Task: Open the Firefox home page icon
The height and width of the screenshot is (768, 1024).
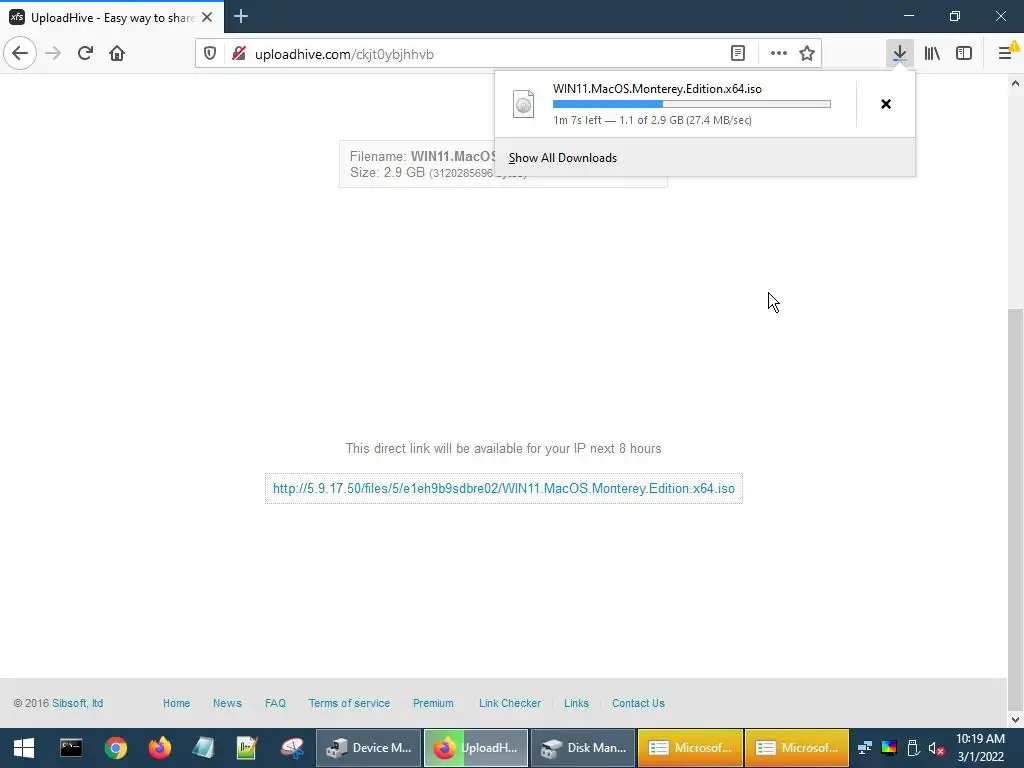Action: coord(117,53)
